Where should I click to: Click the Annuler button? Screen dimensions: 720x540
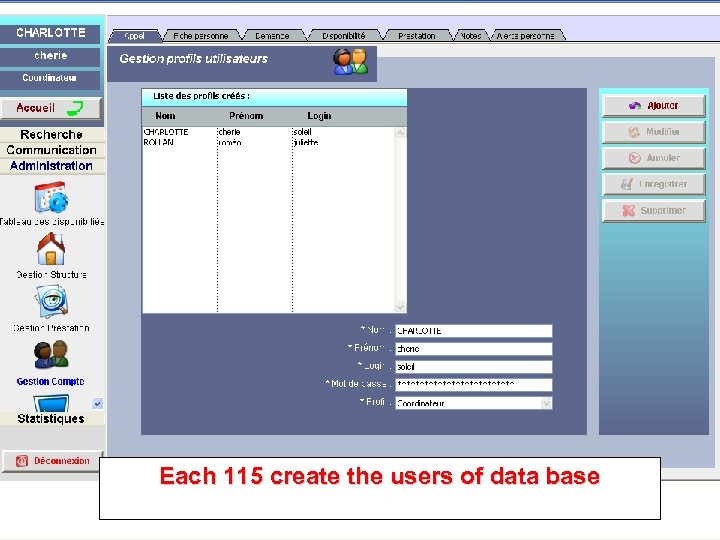(654, 158)
